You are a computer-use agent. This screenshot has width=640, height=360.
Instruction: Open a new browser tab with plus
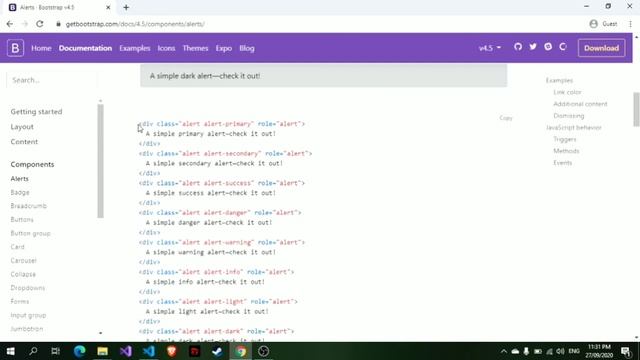[126, 7]
